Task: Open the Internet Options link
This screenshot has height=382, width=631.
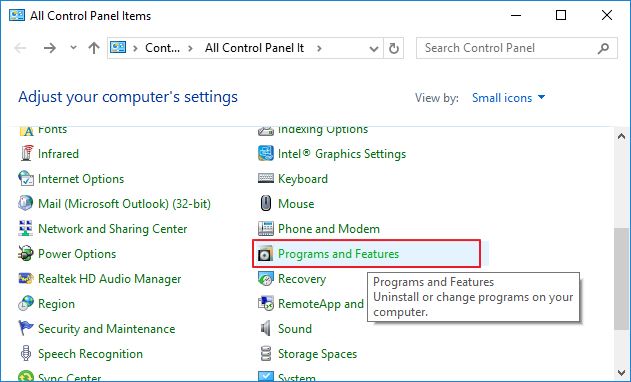Action: tap(81, 179)
